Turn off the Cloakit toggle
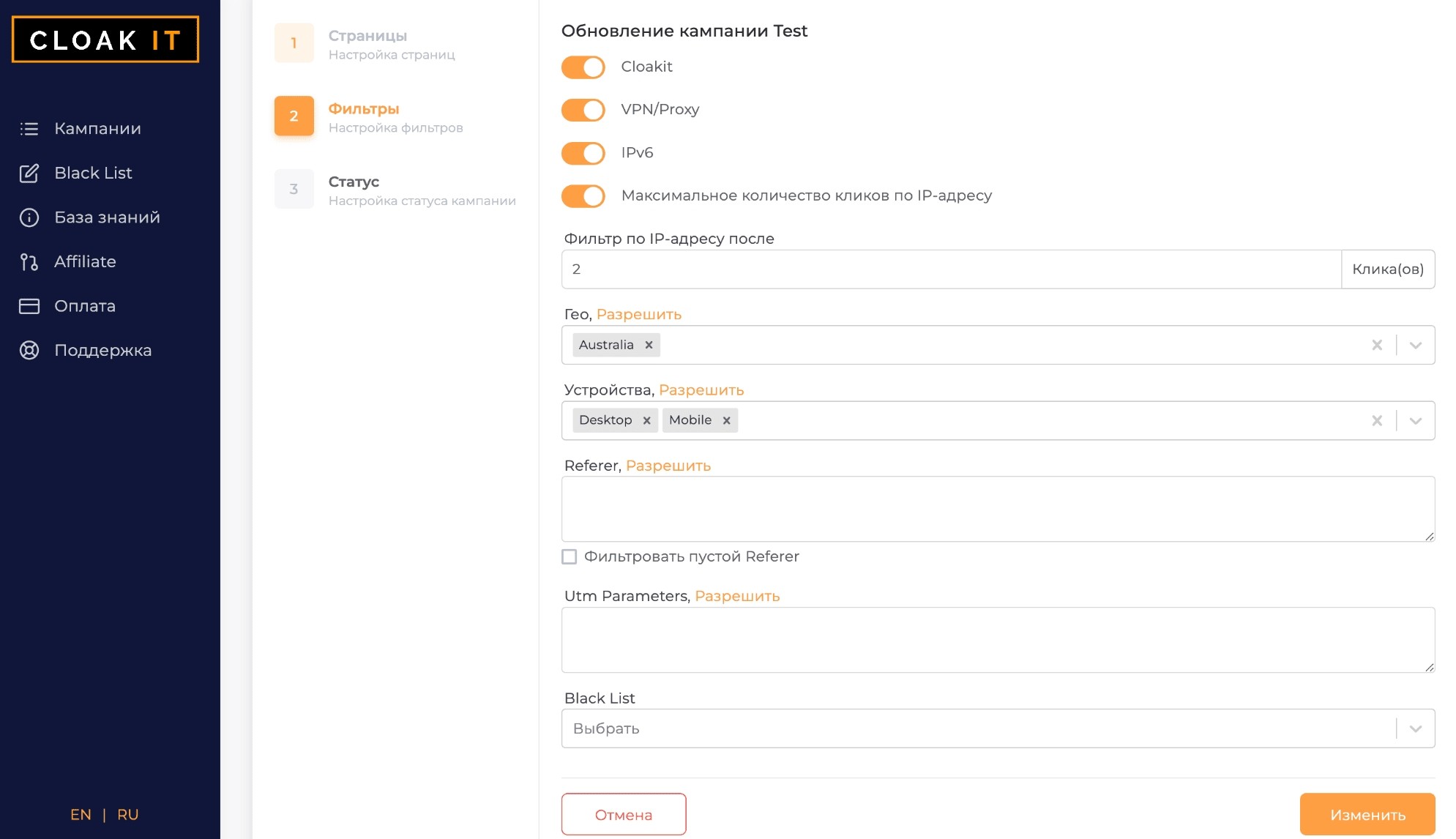This screenshot has height=839, width=1456. pos(583,67)
